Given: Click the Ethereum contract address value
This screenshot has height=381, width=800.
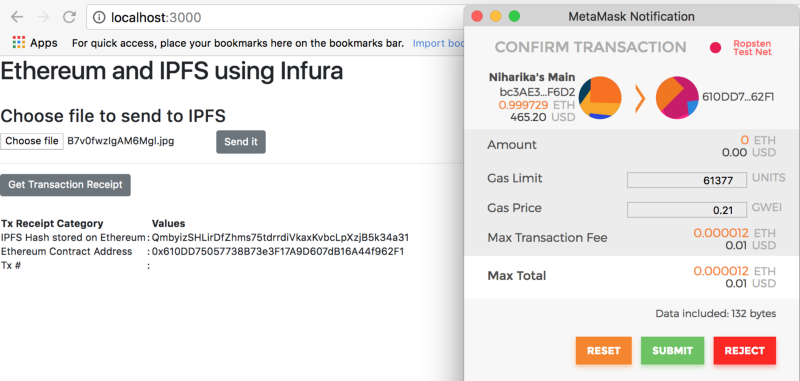Looking at the screenshot, I should pyautogui.click(x=278, y=251).
